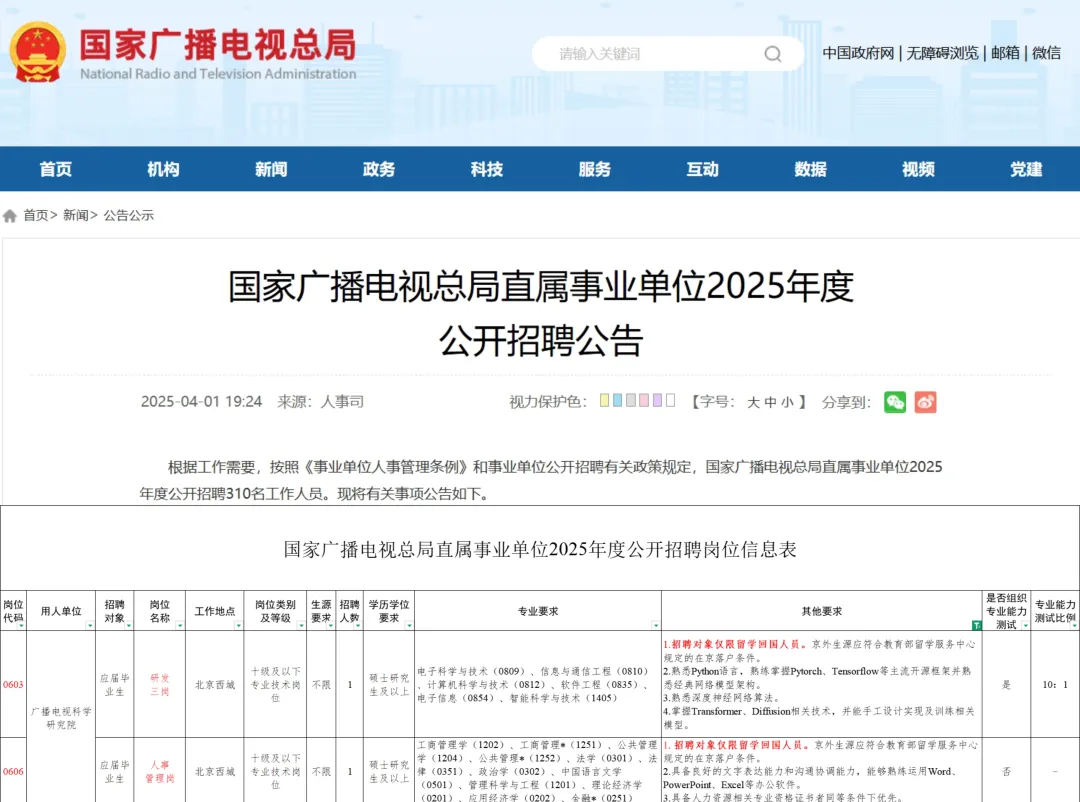
Task: Click the WeChat link at top right
Action: click(x=1046, y=53)
